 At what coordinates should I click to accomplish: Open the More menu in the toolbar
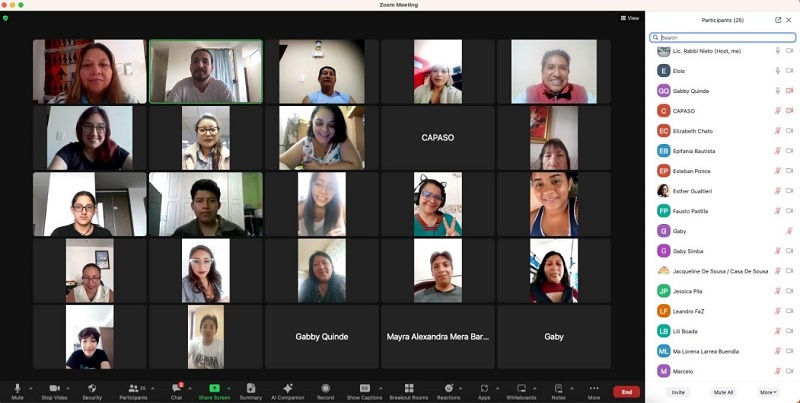(594, 390)
